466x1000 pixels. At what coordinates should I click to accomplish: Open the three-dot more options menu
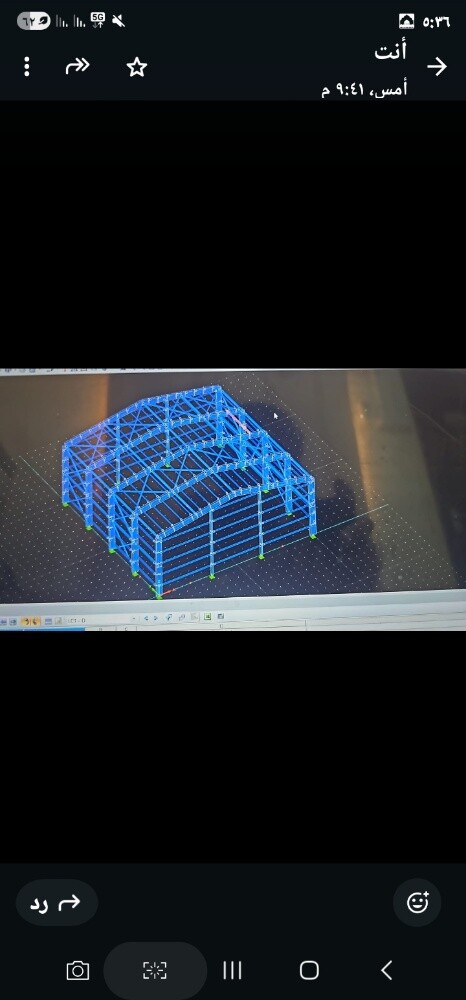tap(26, 66)
